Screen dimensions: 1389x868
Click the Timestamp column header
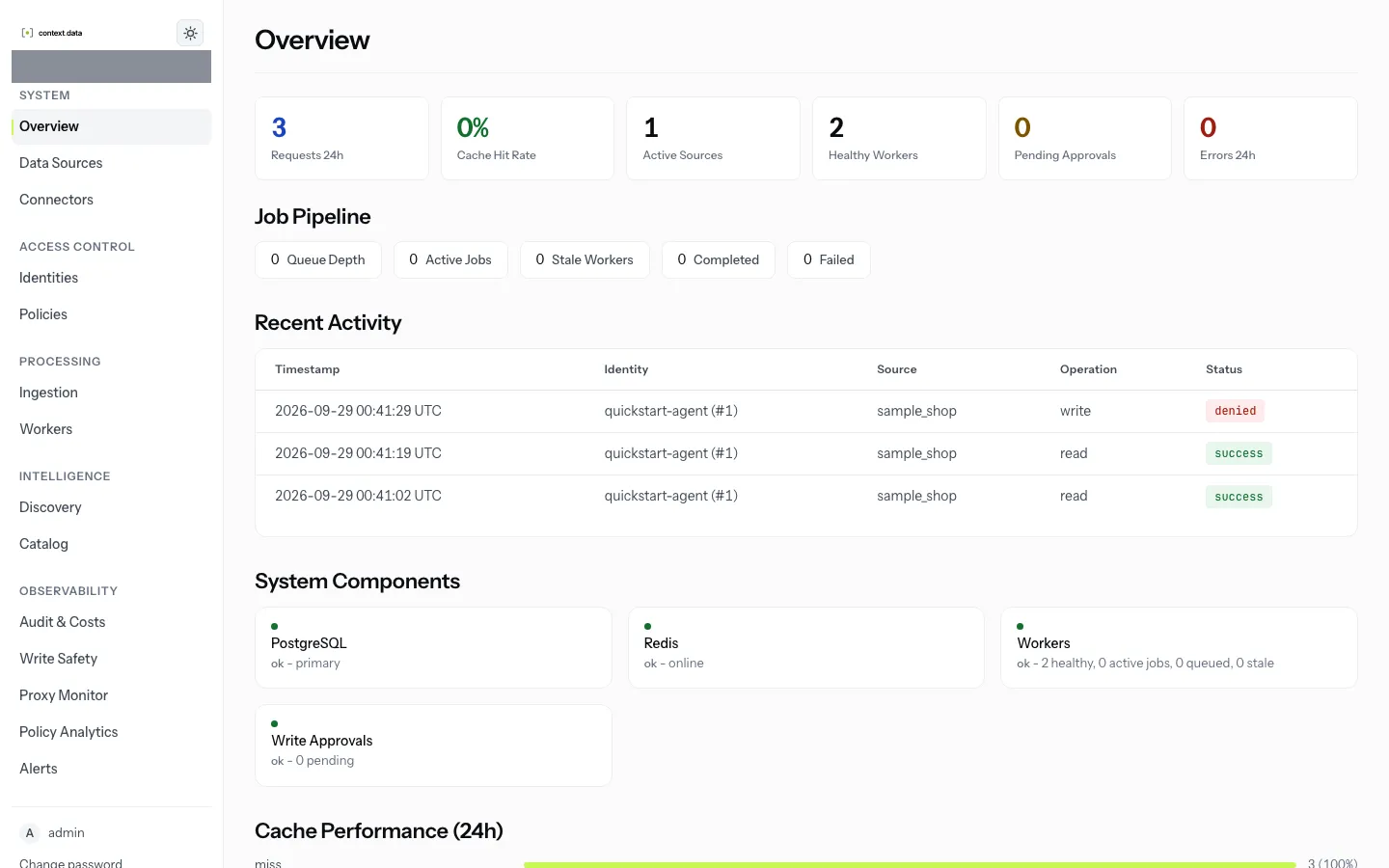(x=307, y=369)
